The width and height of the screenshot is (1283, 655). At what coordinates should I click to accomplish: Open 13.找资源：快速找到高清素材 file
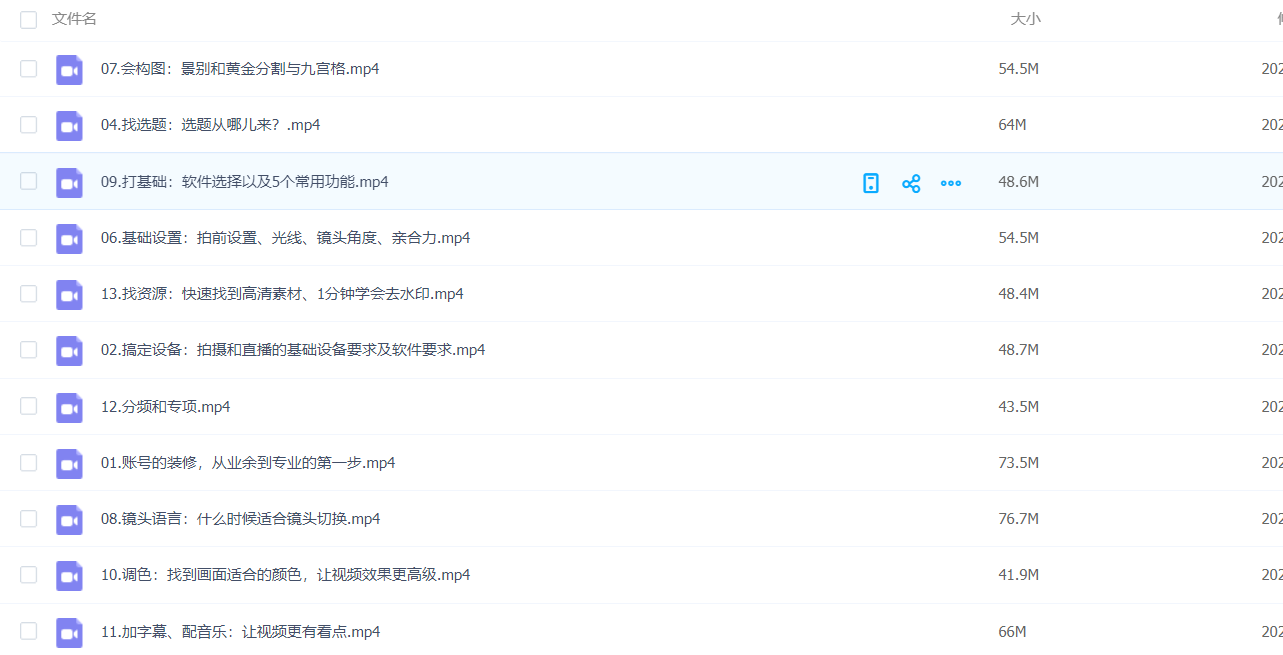pos(282,294)
